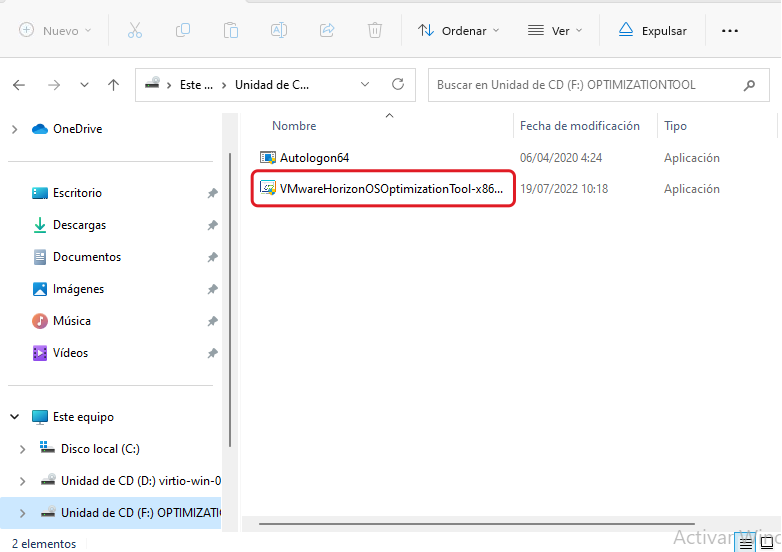Click the Expulsar eject button
Screen dimensions: 782x552
coord(653,31)
